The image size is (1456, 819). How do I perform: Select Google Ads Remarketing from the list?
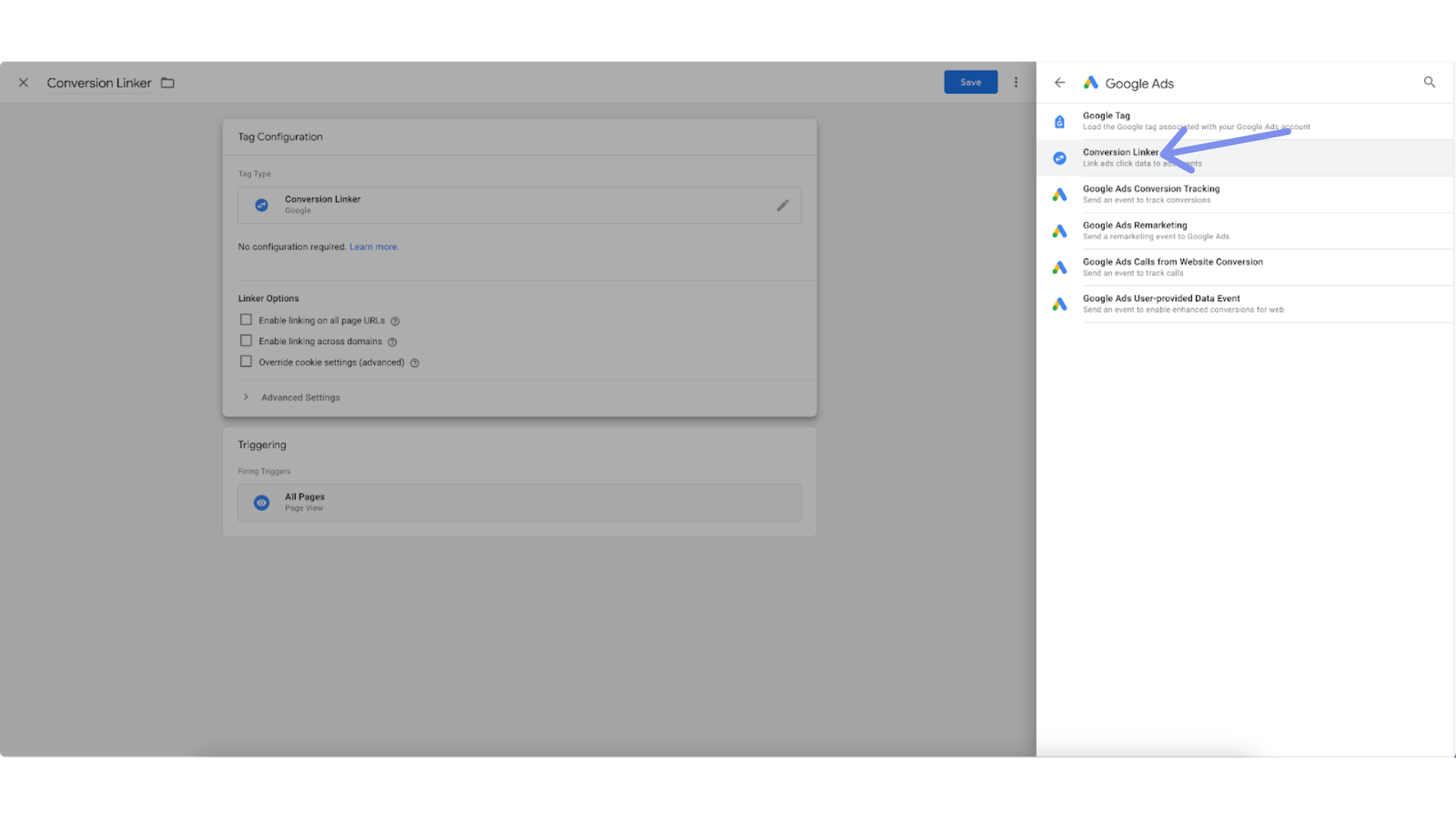tap(1135, 230)
